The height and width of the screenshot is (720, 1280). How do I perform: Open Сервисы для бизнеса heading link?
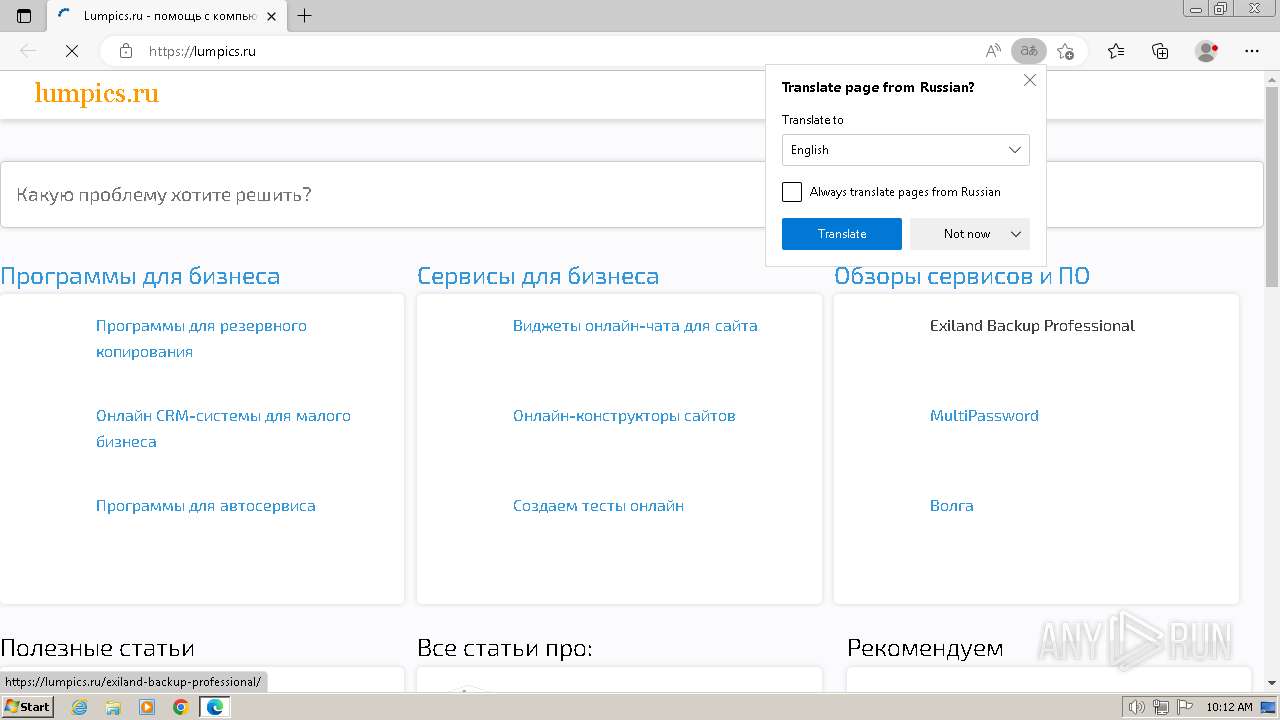tap(538, 276)
